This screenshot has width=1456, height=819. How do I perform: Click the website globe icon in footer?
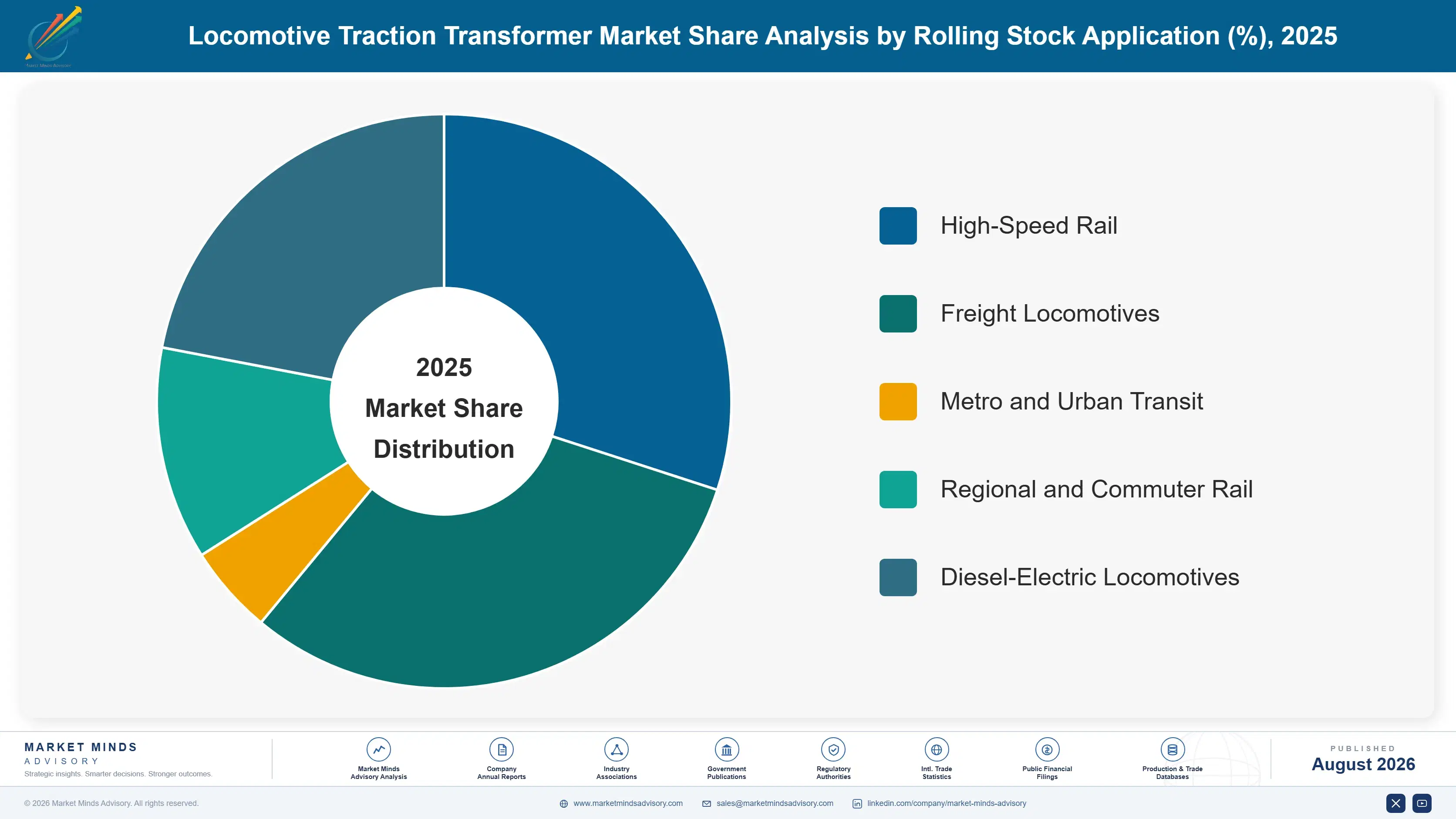pyautogui.click(x=563, y=804)
